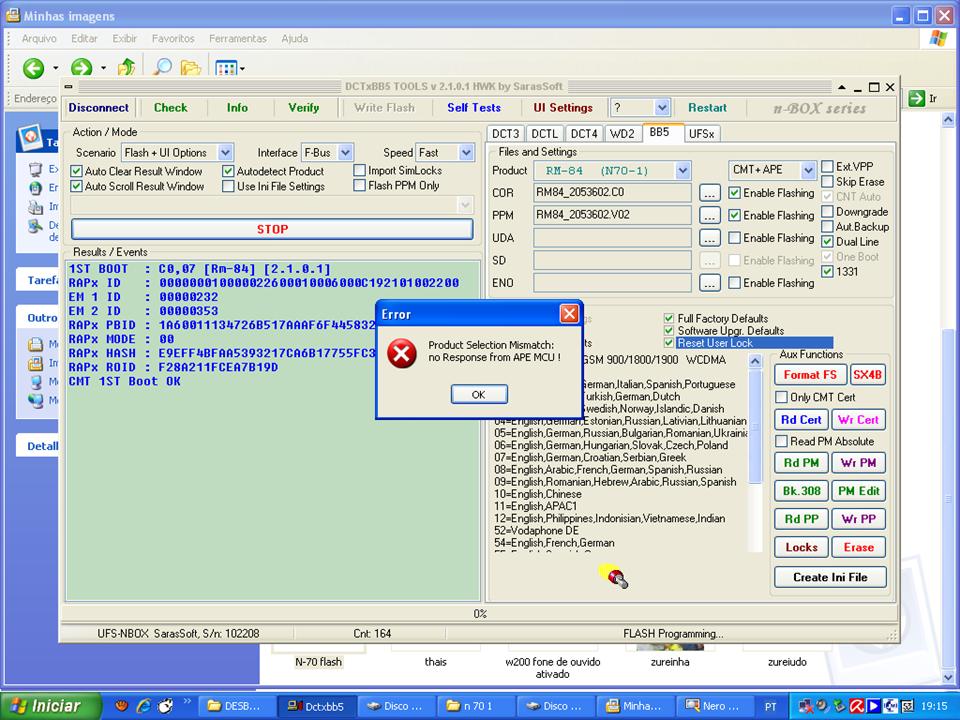Image resolution: width=960 pixels, height=720 pixels.
Task: Open the Back button history arrow
Action: pos(55,68)
